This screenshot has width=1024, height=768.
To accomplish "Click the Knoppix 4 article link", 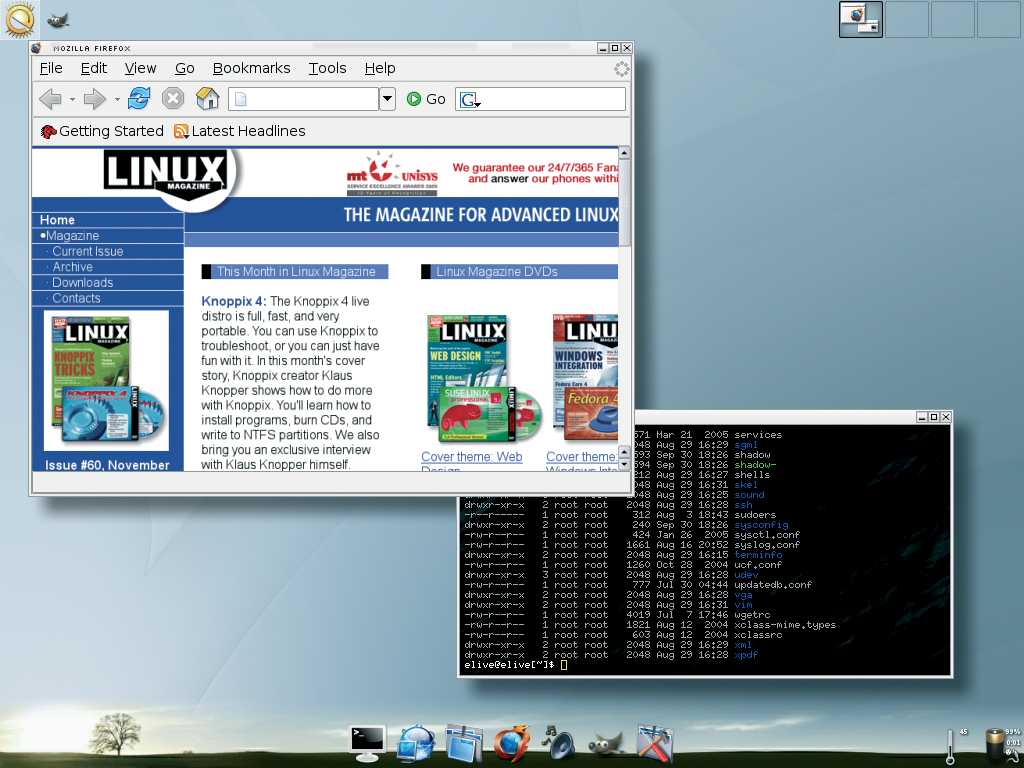I will coord(233,302).
